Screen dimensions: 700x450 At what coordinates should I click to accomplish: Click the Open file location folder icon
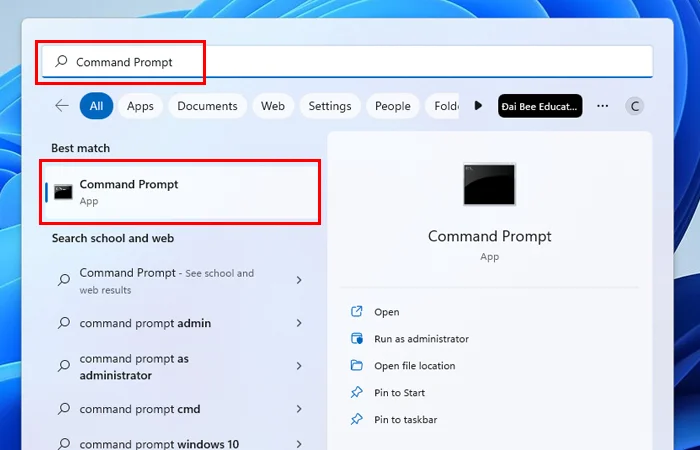coord(357,365)
